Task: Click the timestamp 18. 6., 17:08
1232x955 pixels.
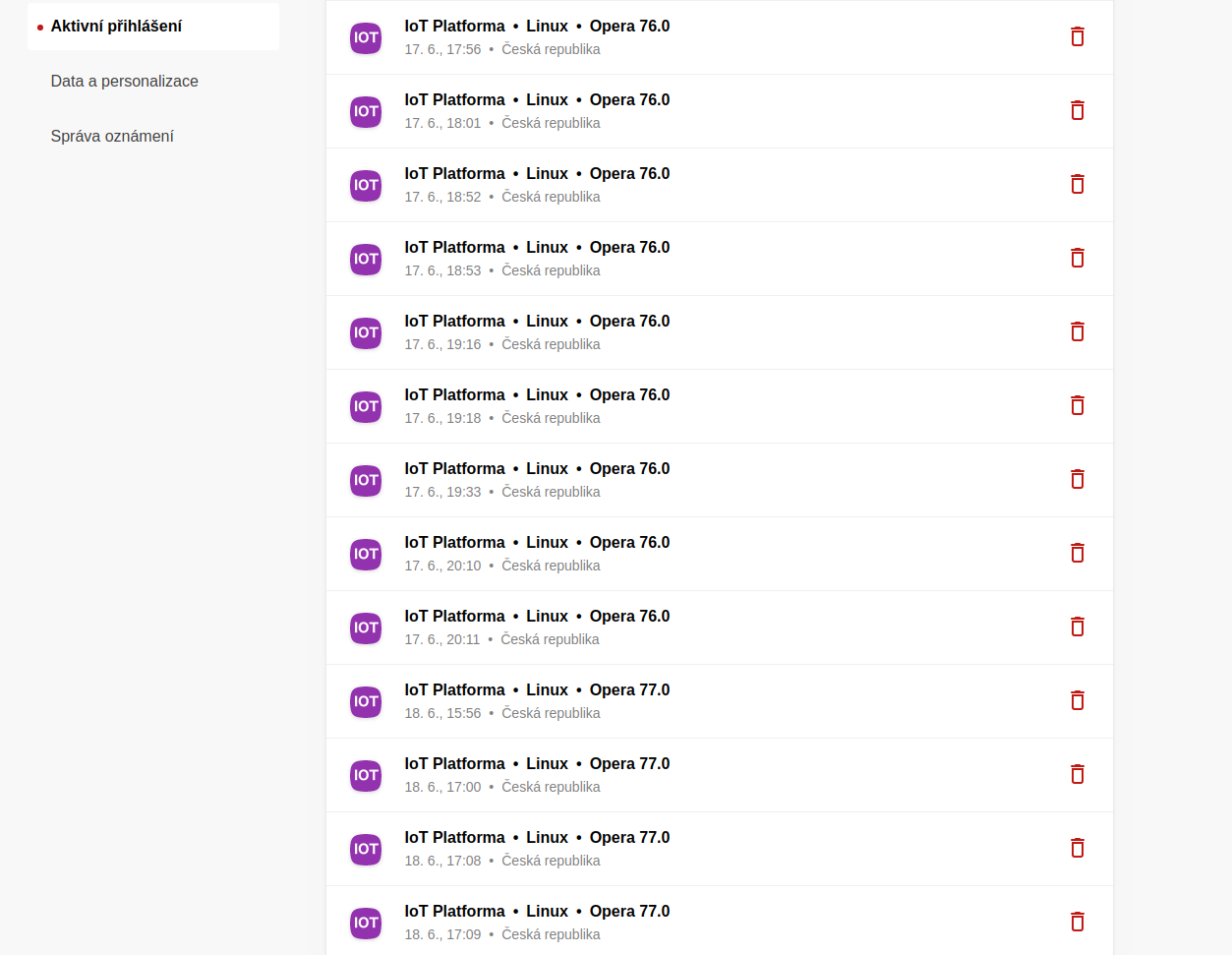Action: 442,861
